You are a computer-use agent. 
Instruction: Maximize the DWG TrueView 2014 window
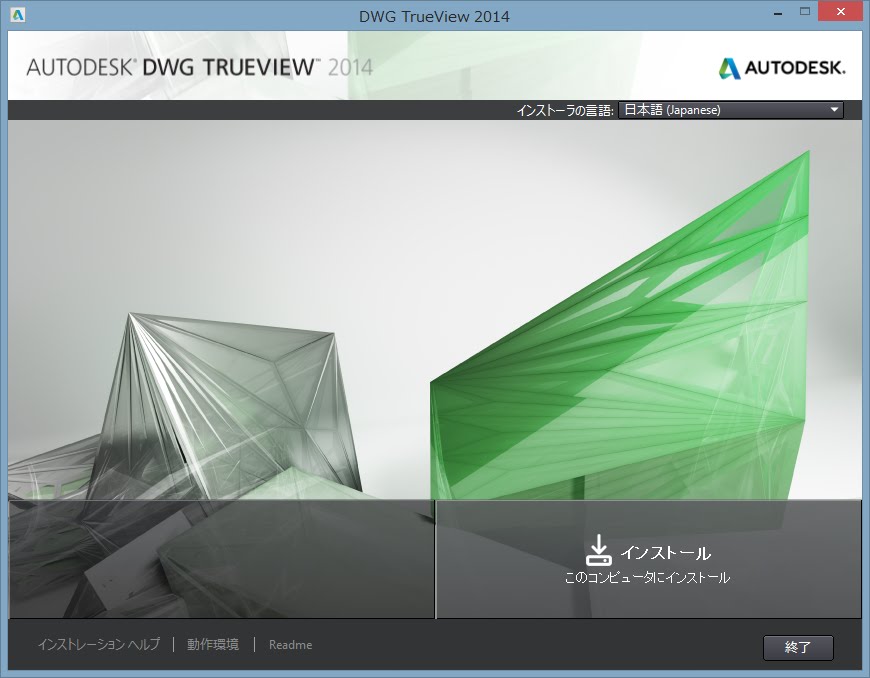(x=805, y=12)
